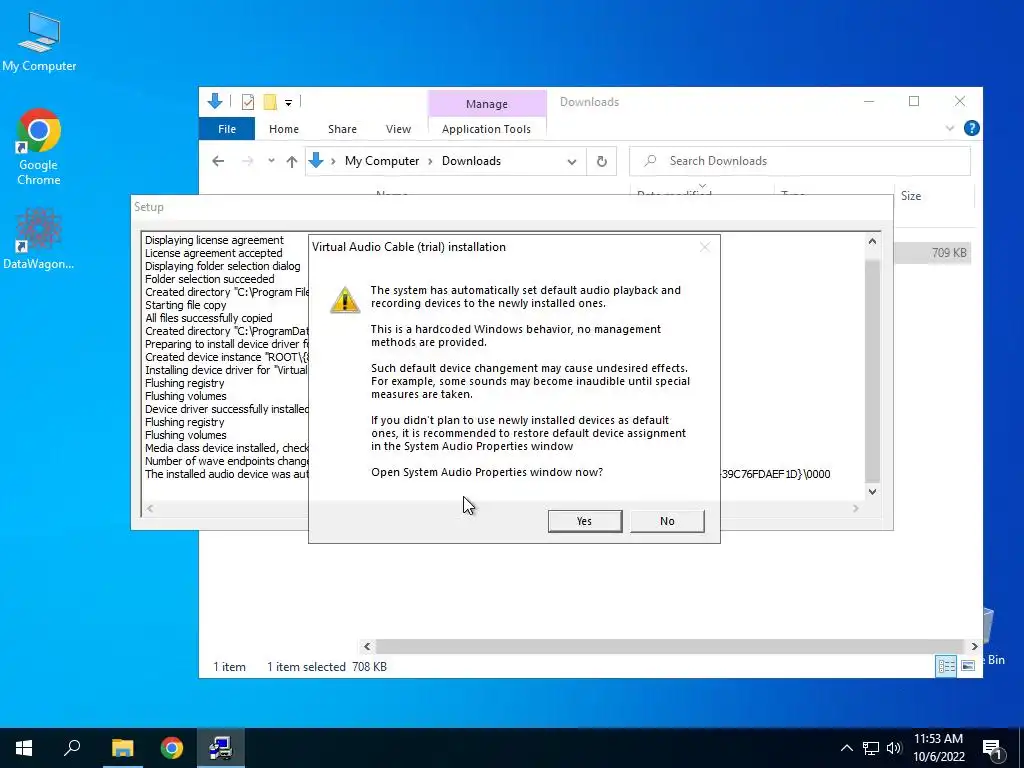Open My Computer desktop icon
The width and height of the screenshot is (1024, 768).
pos(39,41)
